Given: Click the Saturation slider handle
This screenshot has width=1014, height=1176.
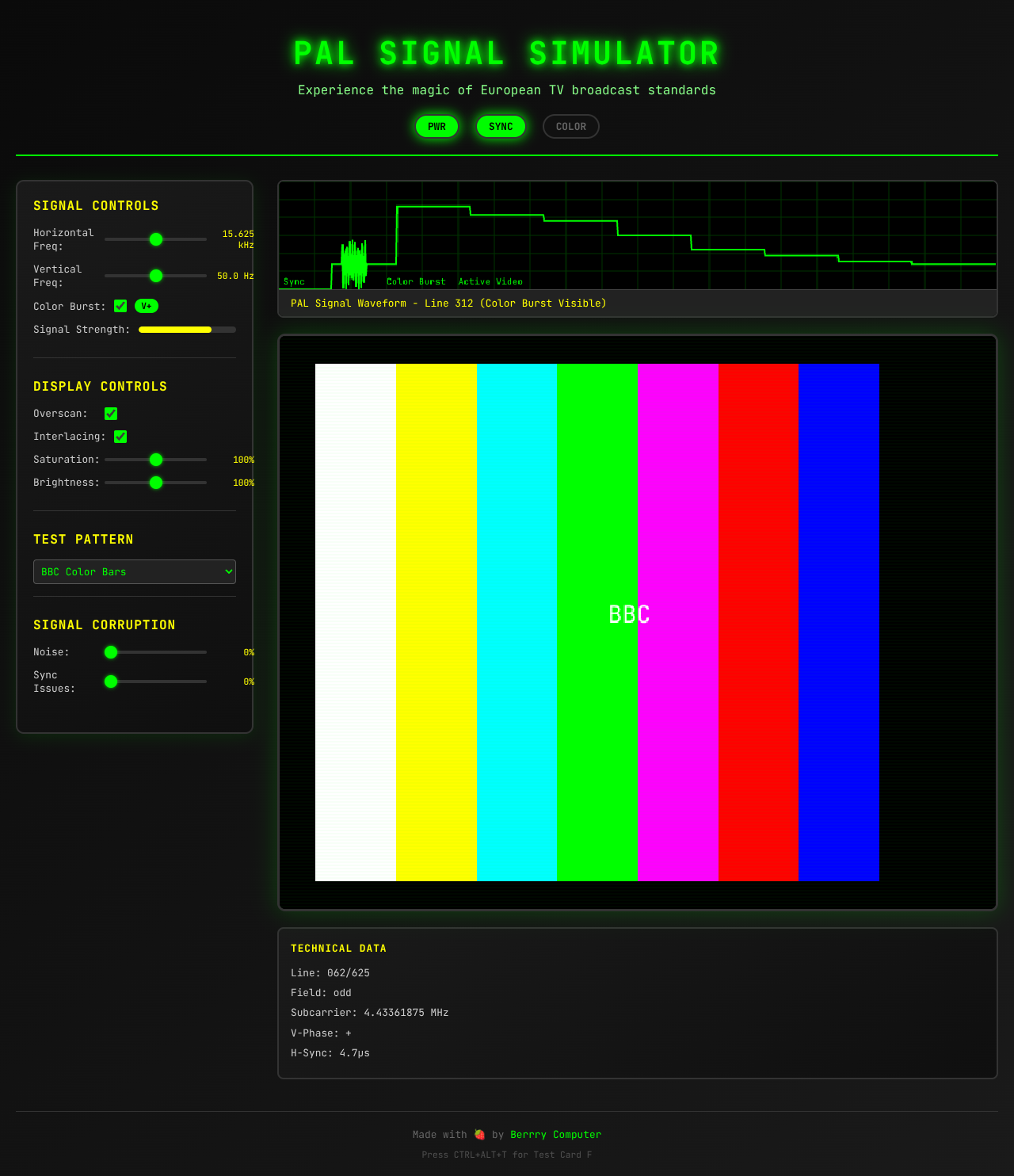Looking at the screenshot, I should coord(155,459).
